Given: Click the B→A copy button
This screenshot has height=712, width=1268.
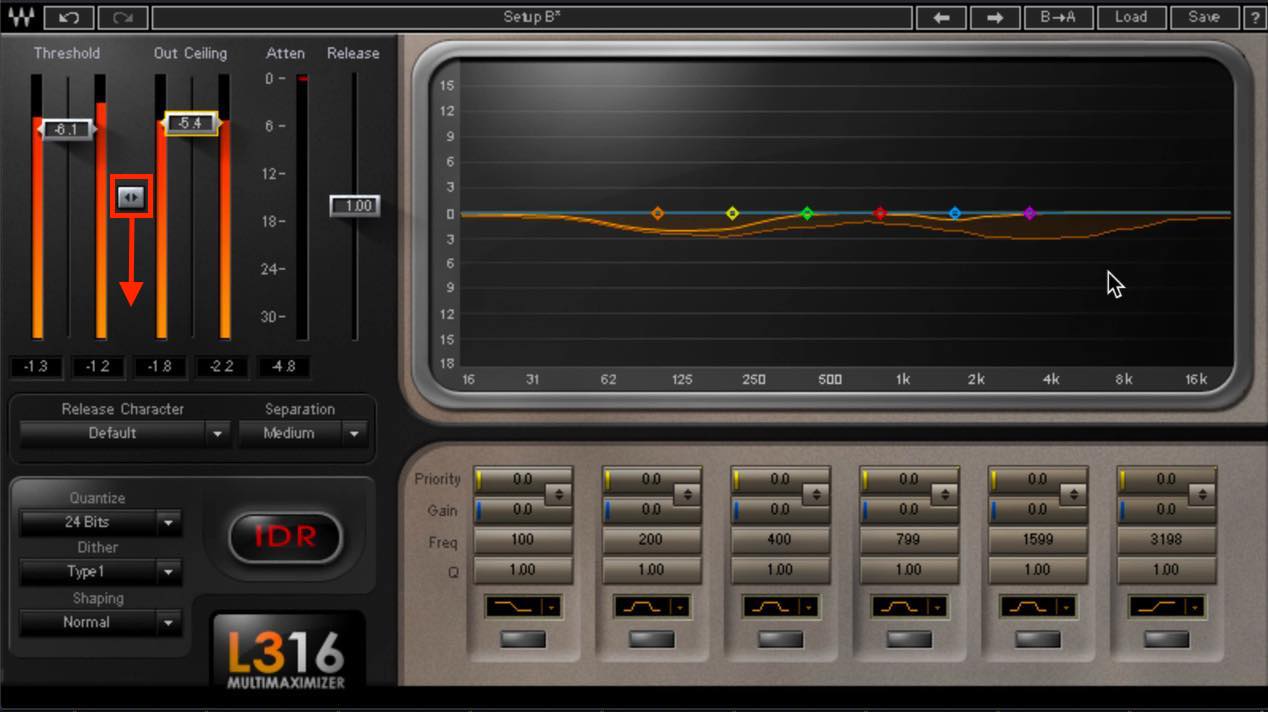Looking at the screenshot, I should (1058, 17).
